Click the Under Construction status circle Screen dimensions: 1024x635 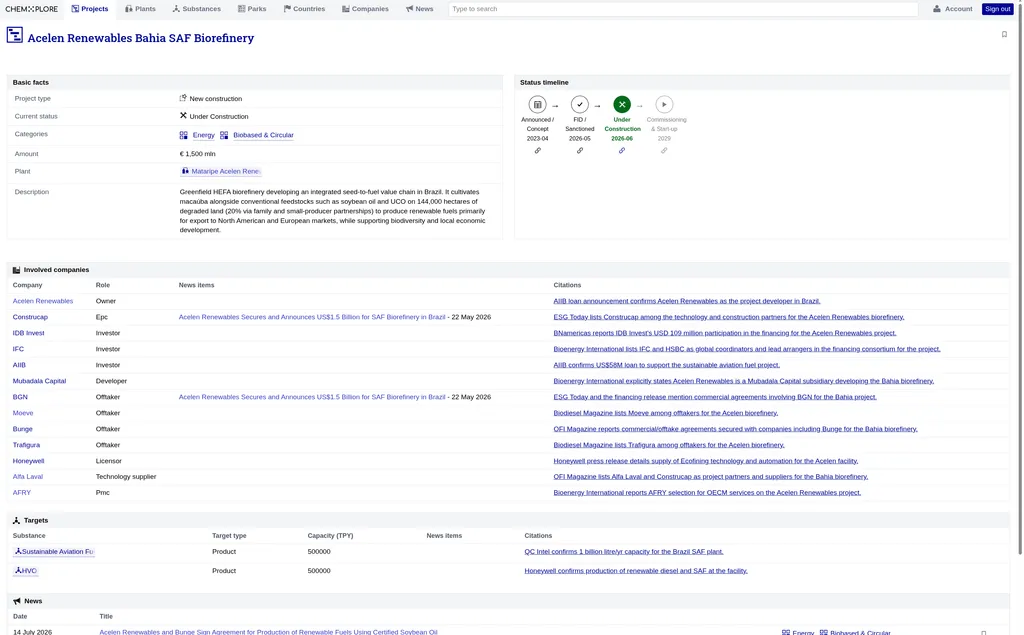click(x=622, y=105)
